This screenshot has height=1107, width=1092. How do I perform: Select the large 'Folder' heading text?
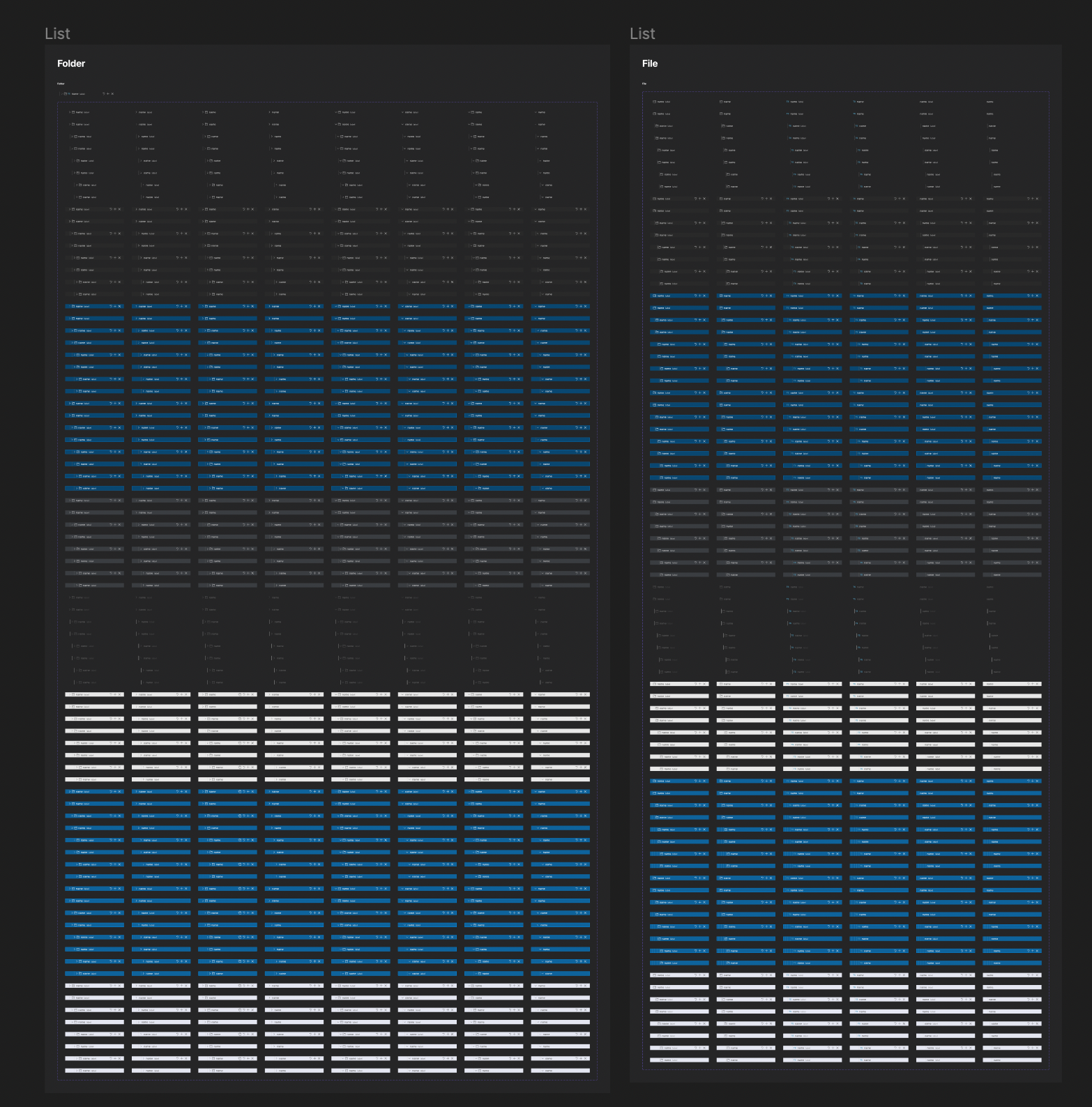click(x=71, y=63)
